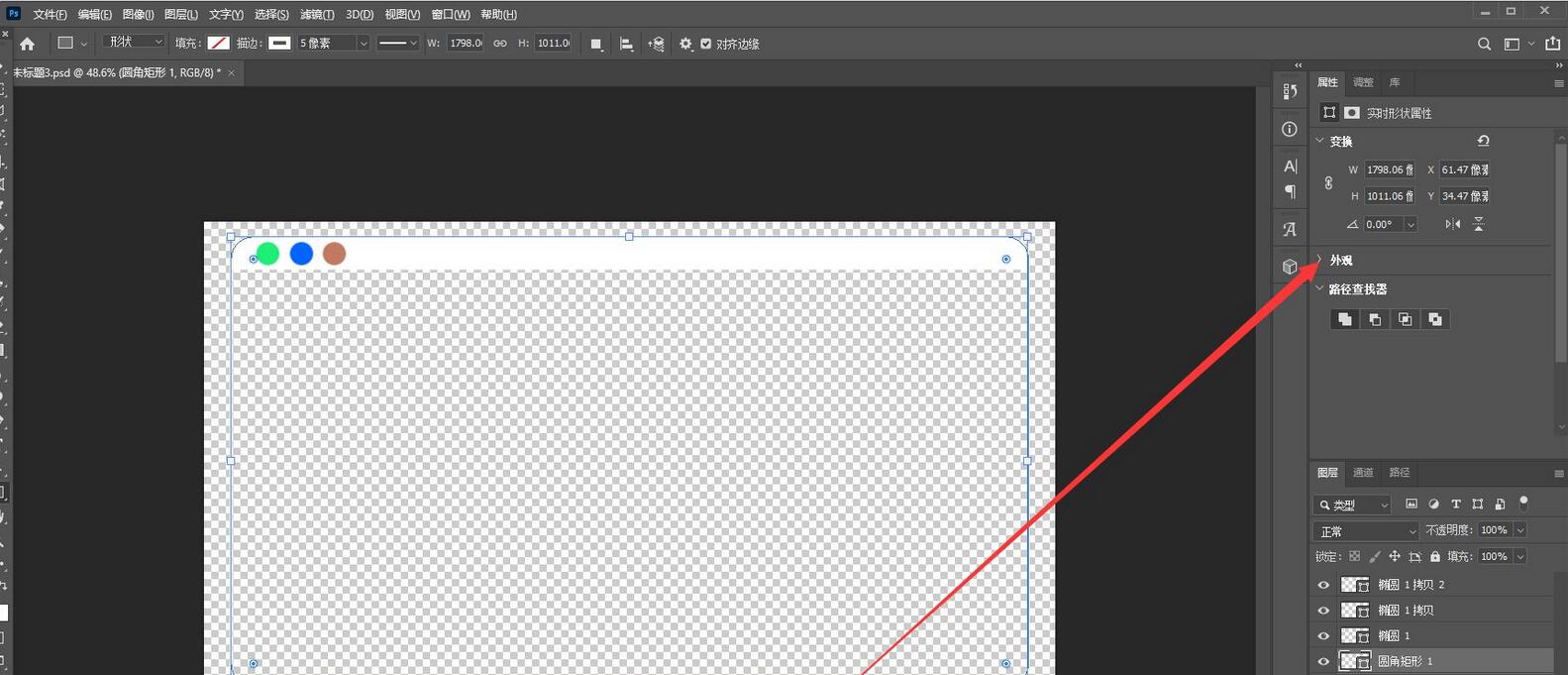Switch to the 调整 tab
The image size is (1568, 675).
coord(1363,82)
